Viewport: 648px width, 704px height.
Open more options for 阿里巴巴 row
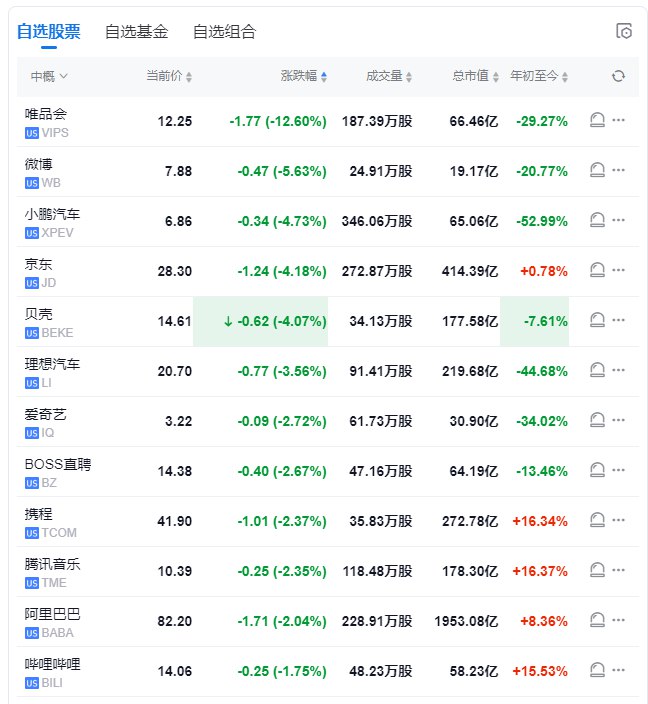tap(618, 620)
